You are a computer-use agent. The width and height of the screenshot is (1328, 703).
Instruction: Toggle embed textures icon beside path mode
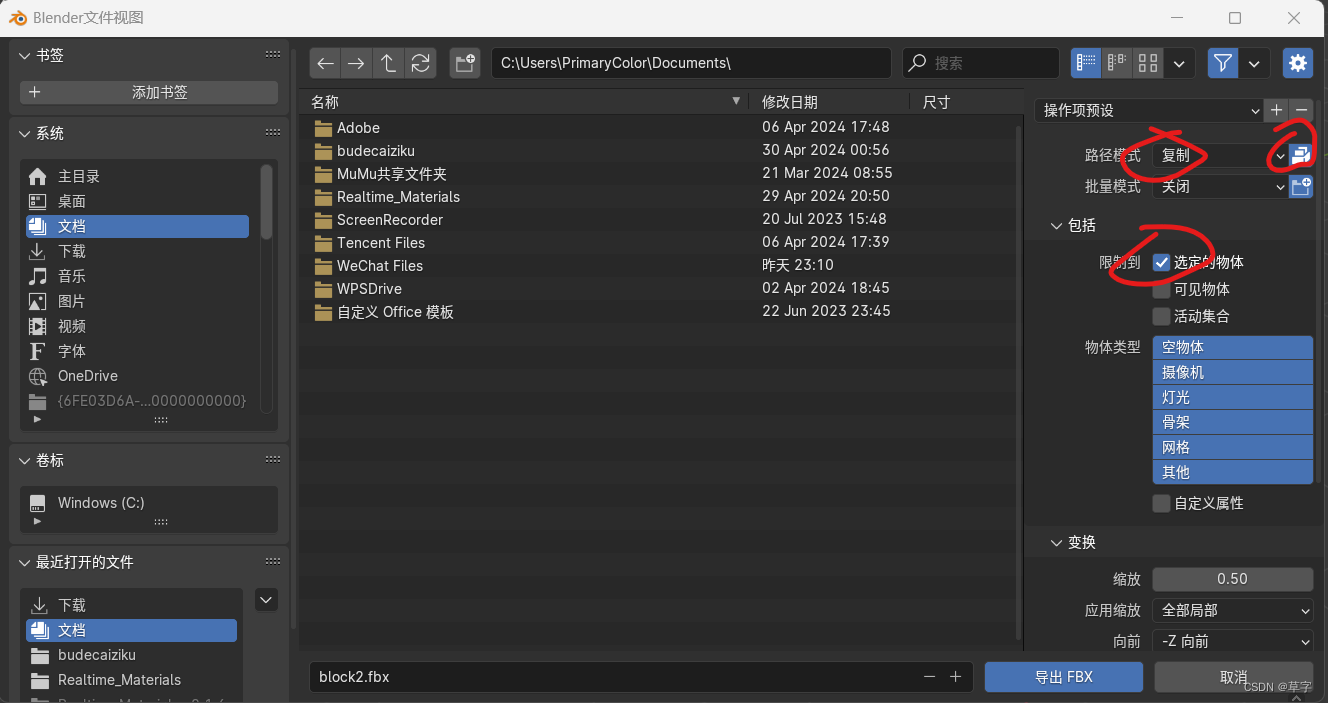(1301, 155)
